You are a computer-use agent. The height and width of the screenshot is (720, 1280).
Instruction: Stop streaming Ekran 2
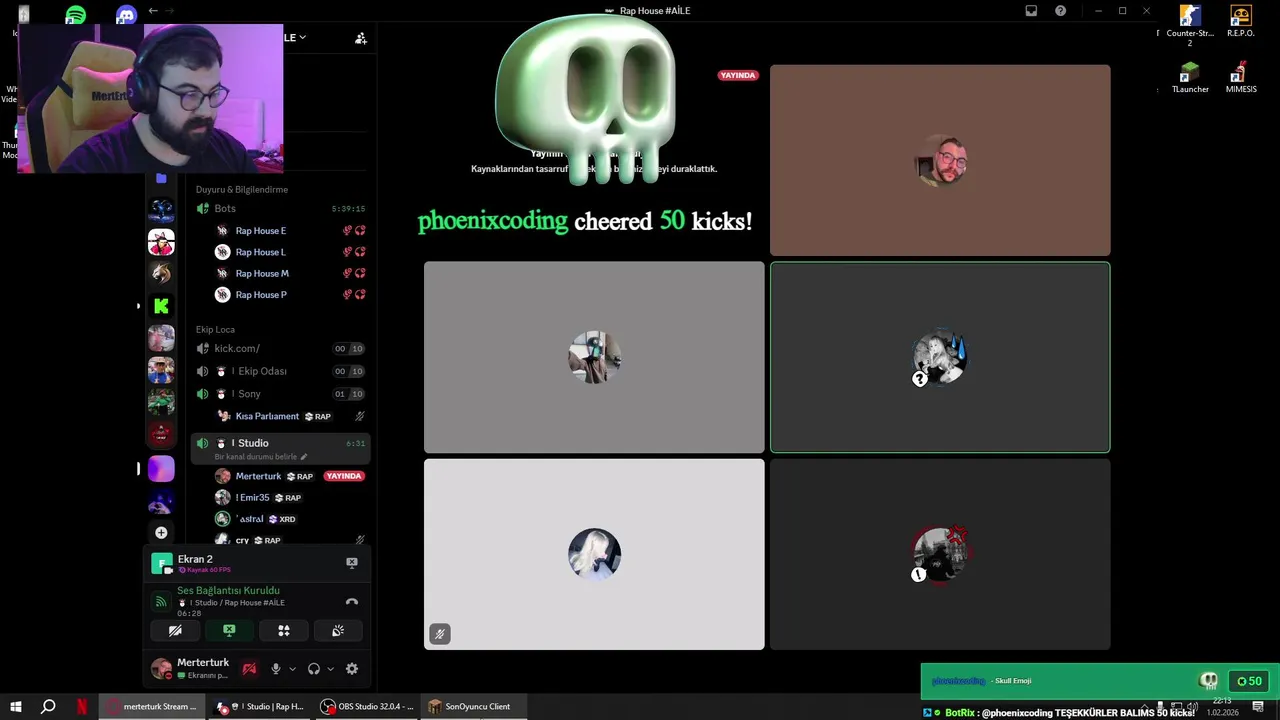click(352, 563)
